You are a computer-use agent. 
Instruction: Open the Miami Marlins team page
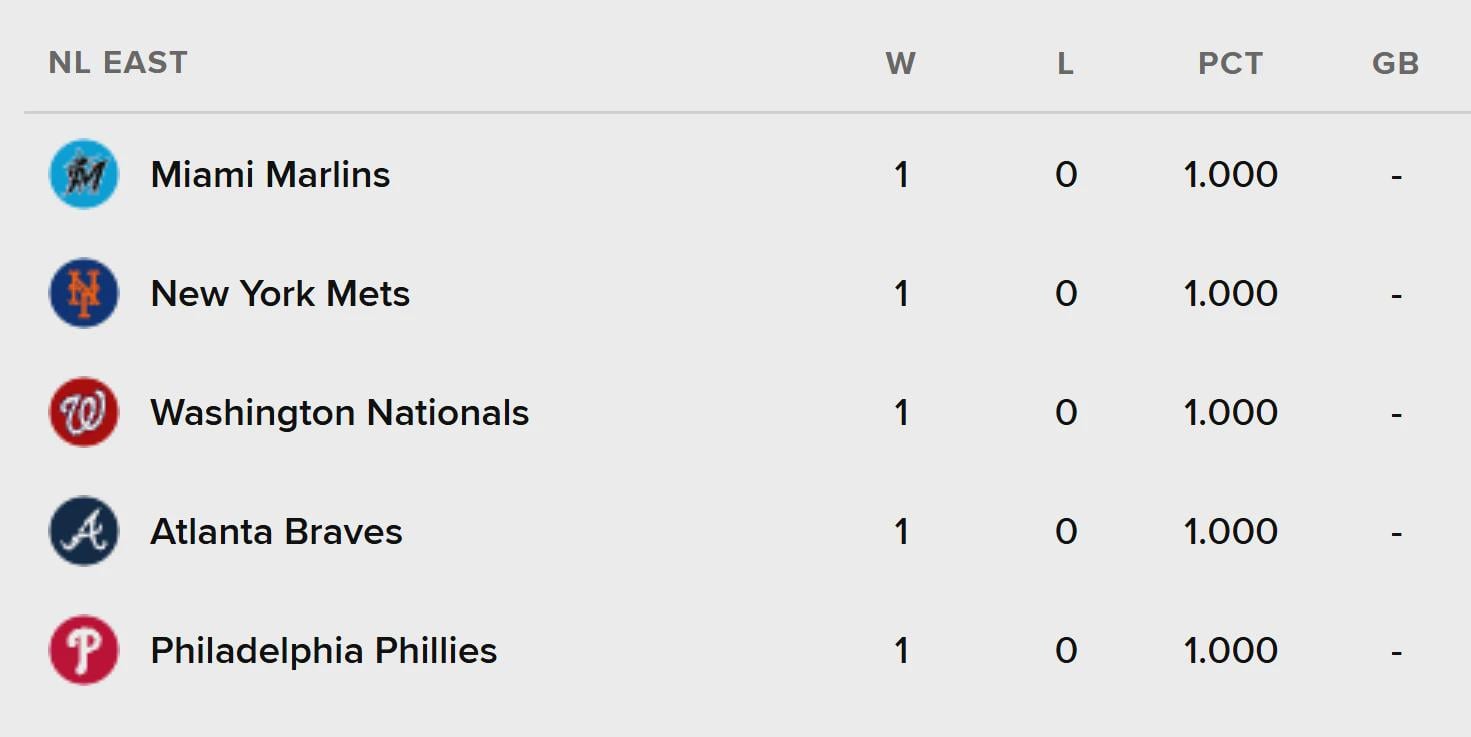click(270, 173)
